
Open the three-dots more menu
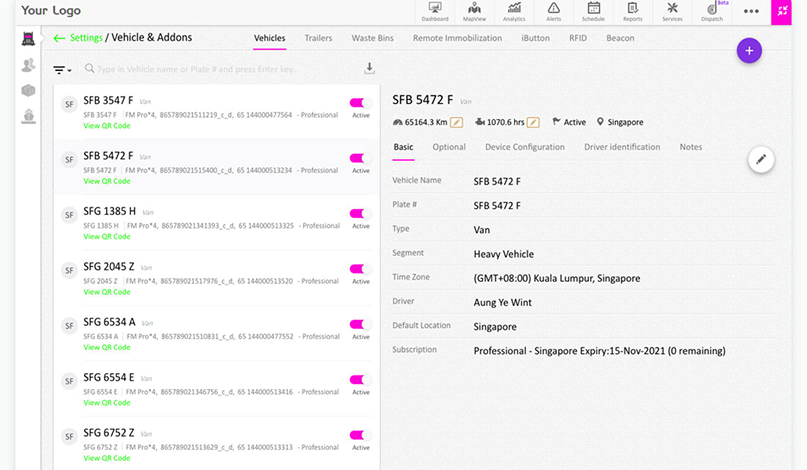point(751,11)
